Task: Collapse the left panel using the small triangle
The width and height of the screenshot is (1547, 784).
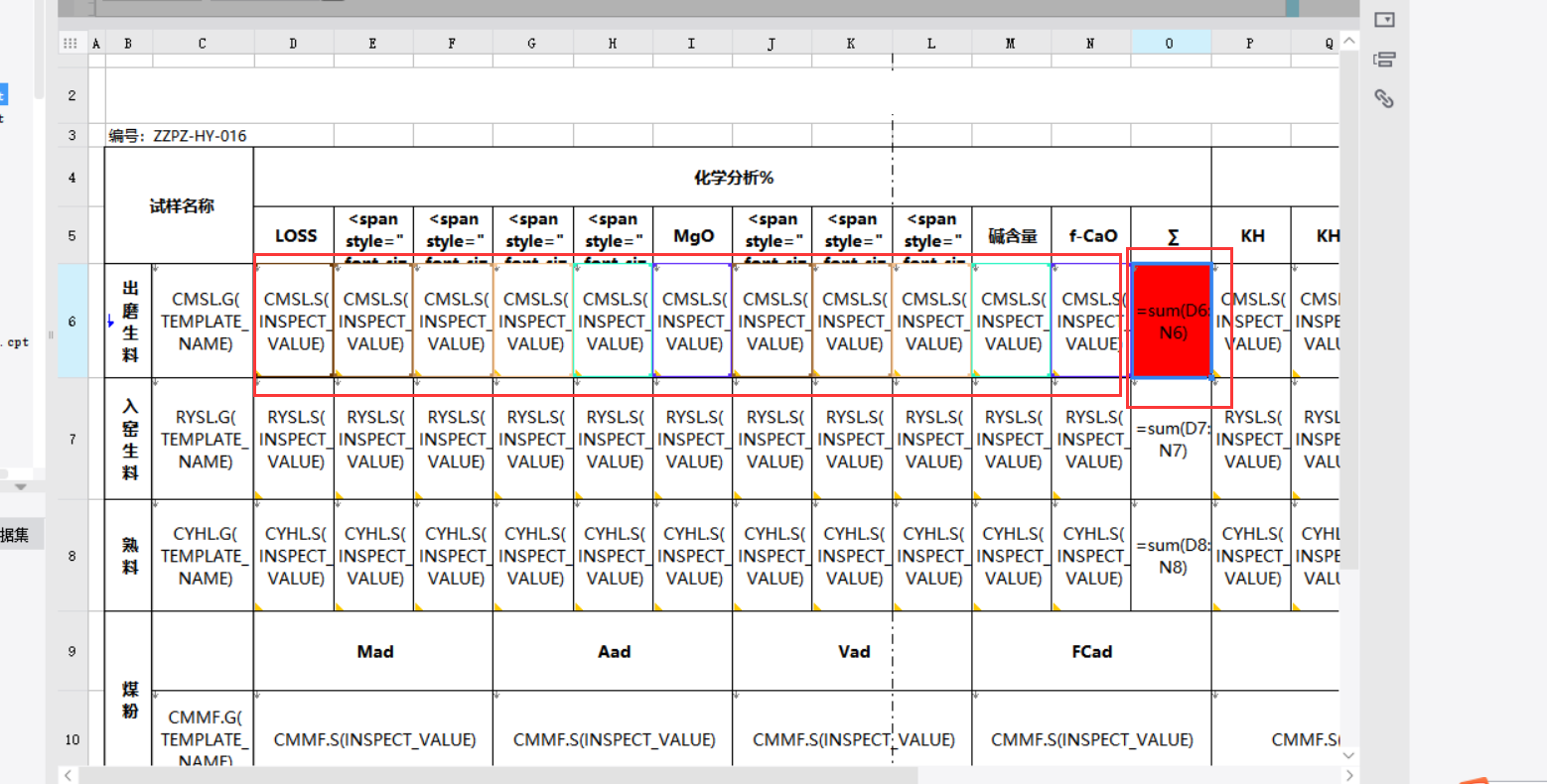Action: coord(20,487)
